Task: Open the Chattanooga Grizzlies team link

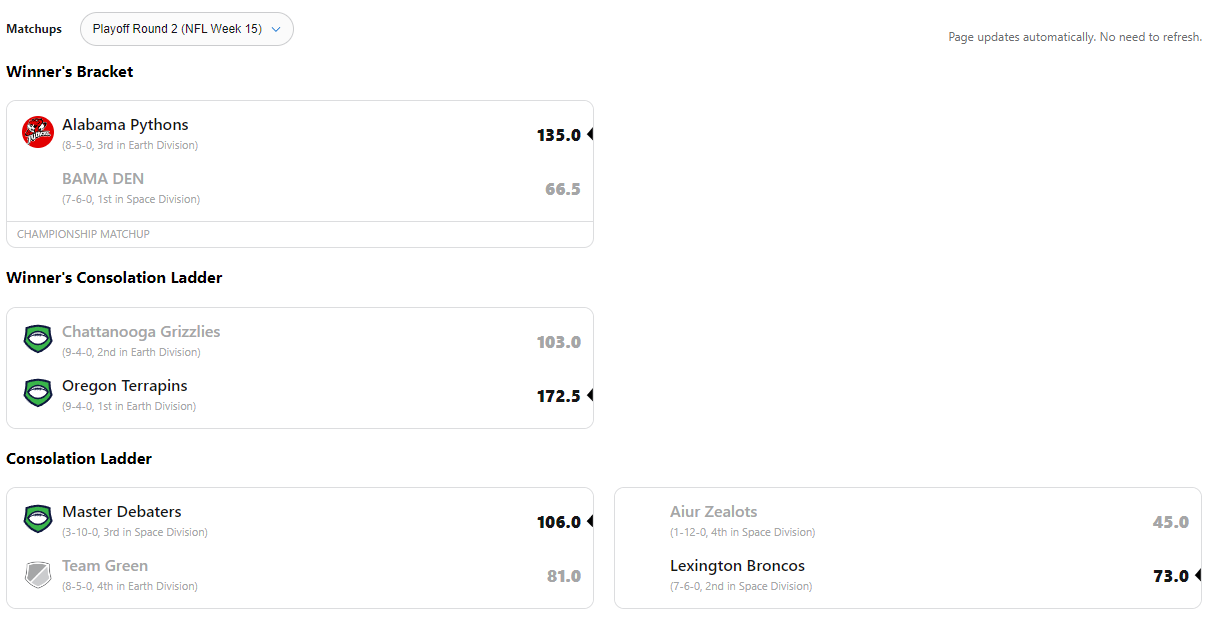Action: tap(141, 332)
